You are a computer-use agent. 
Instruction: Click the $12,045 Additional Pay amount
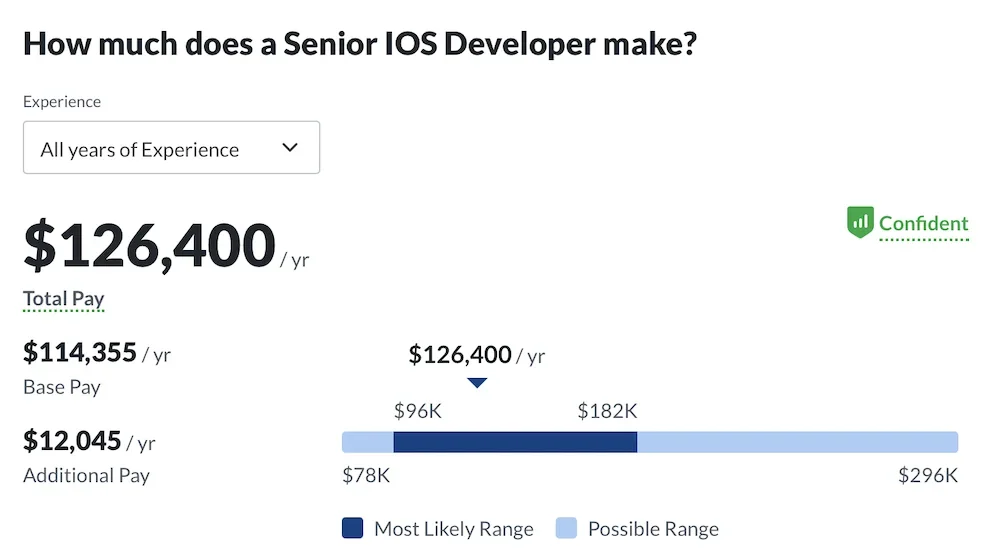(x=73, y=441)
